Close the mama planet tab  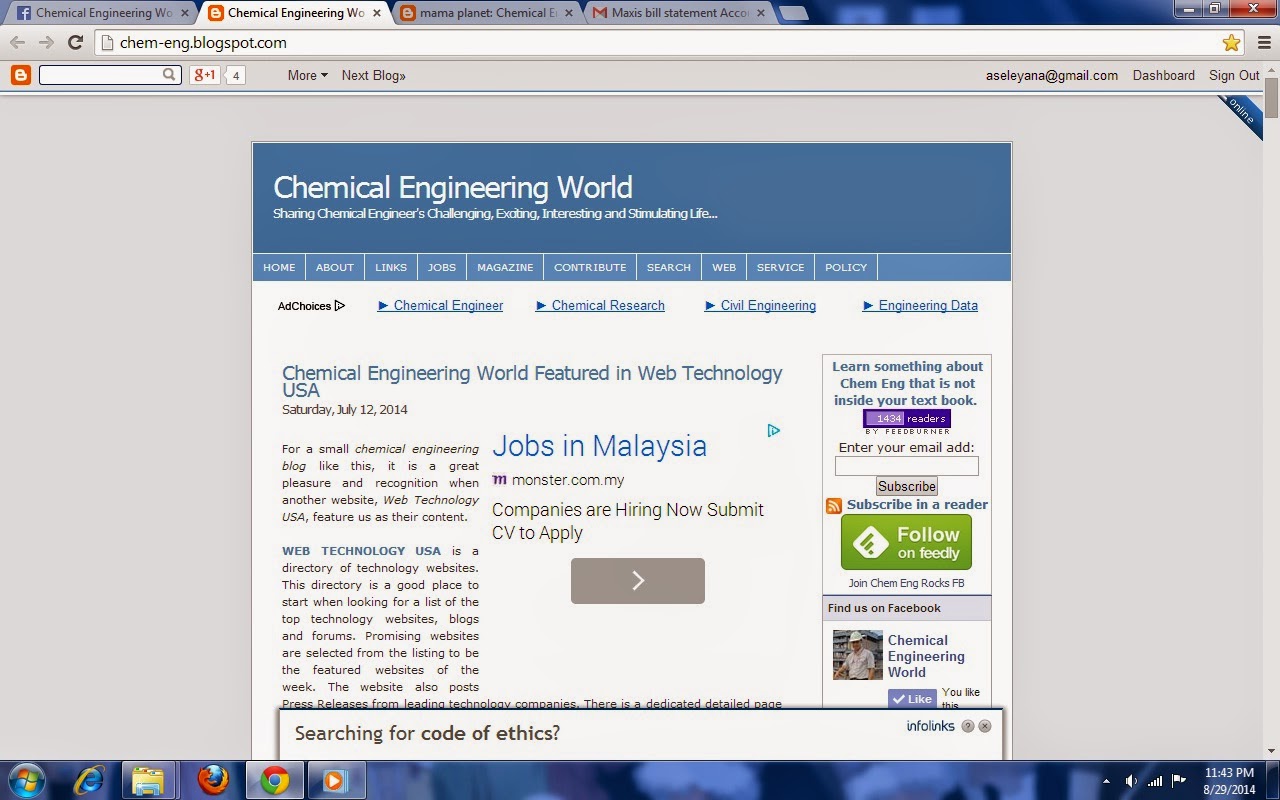point(568,13)
